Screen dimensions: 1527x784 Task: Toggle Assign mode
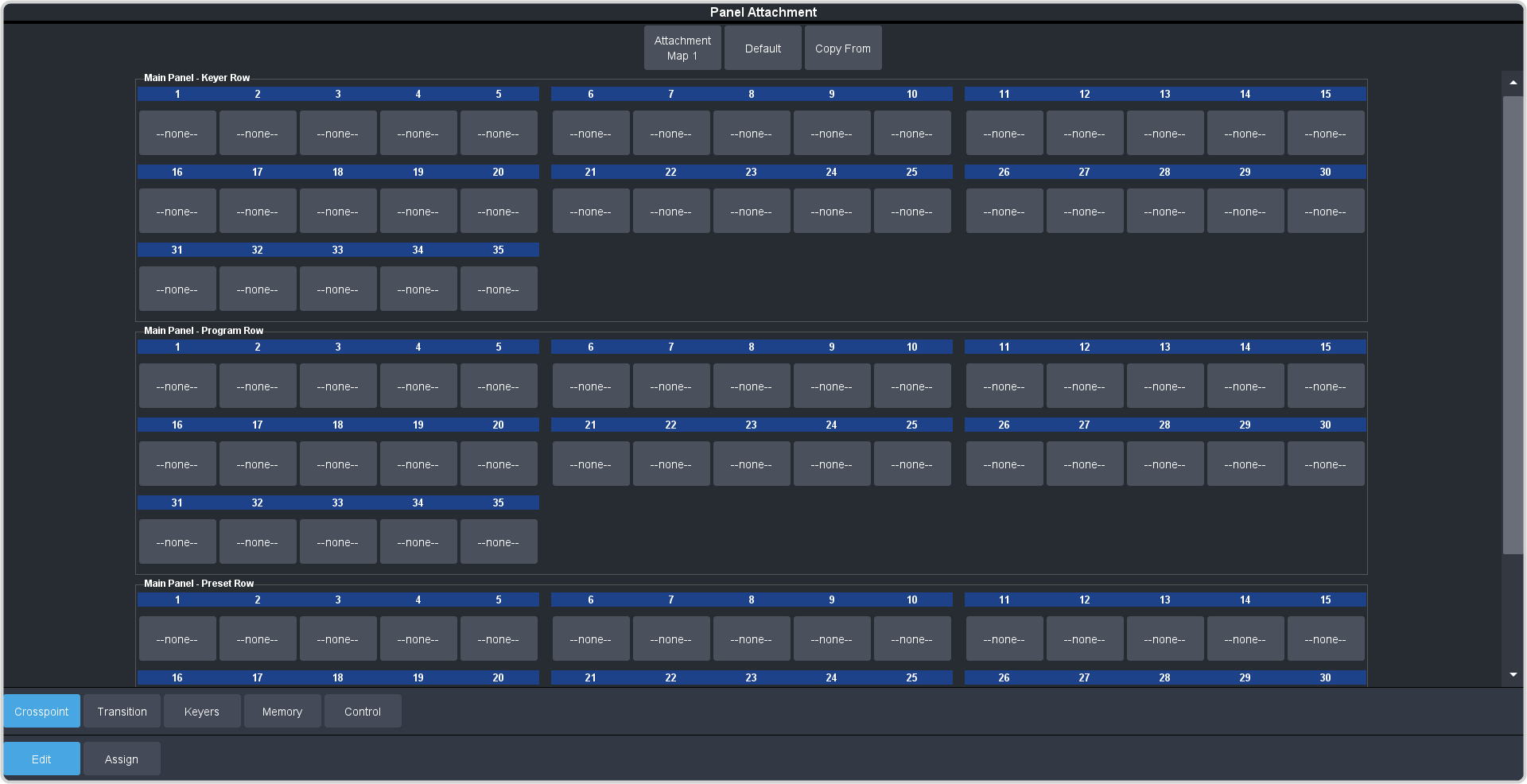(122, 759)
